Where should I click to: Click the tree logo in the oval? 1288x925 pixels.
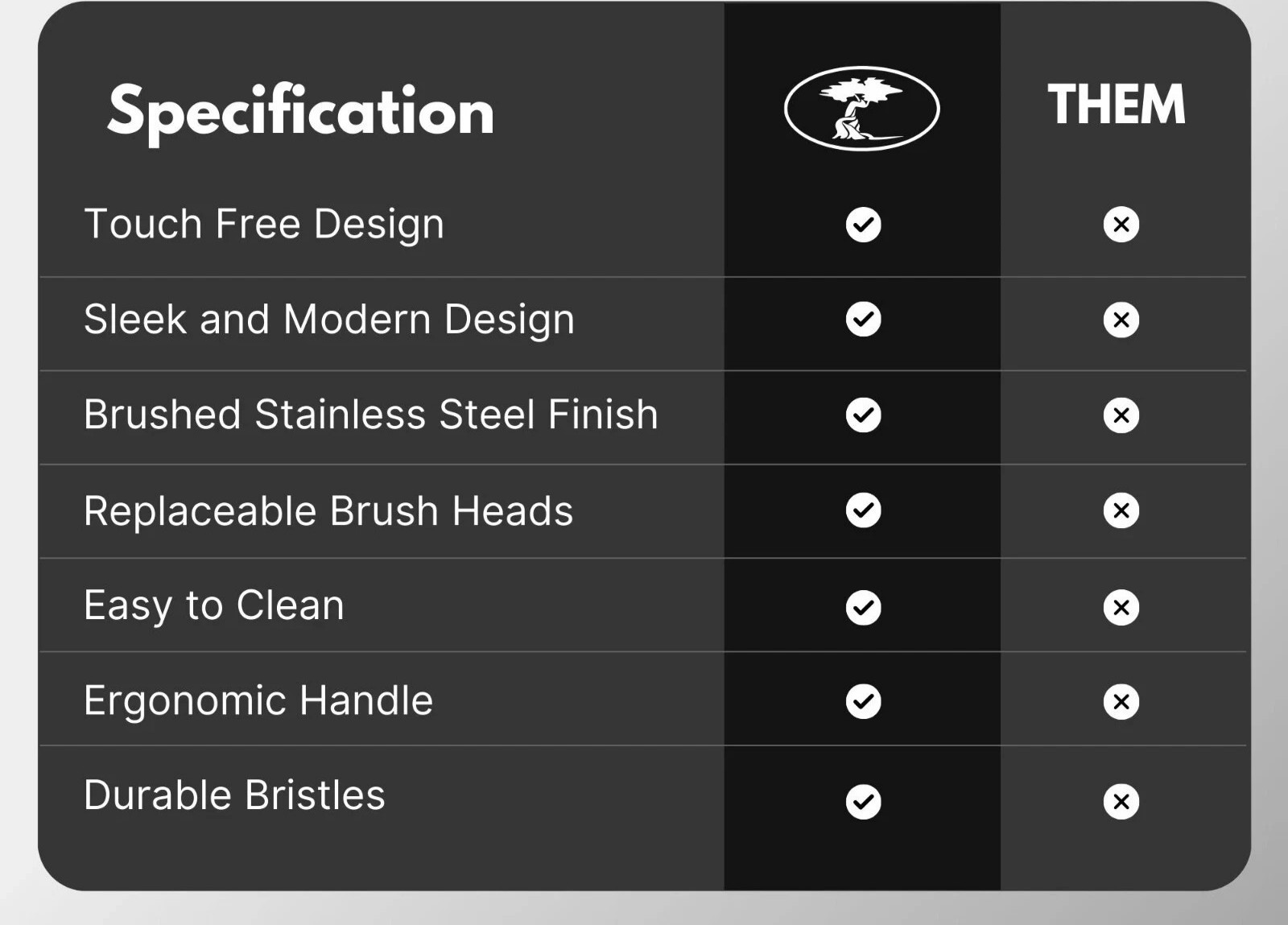[x=862, y=108]
